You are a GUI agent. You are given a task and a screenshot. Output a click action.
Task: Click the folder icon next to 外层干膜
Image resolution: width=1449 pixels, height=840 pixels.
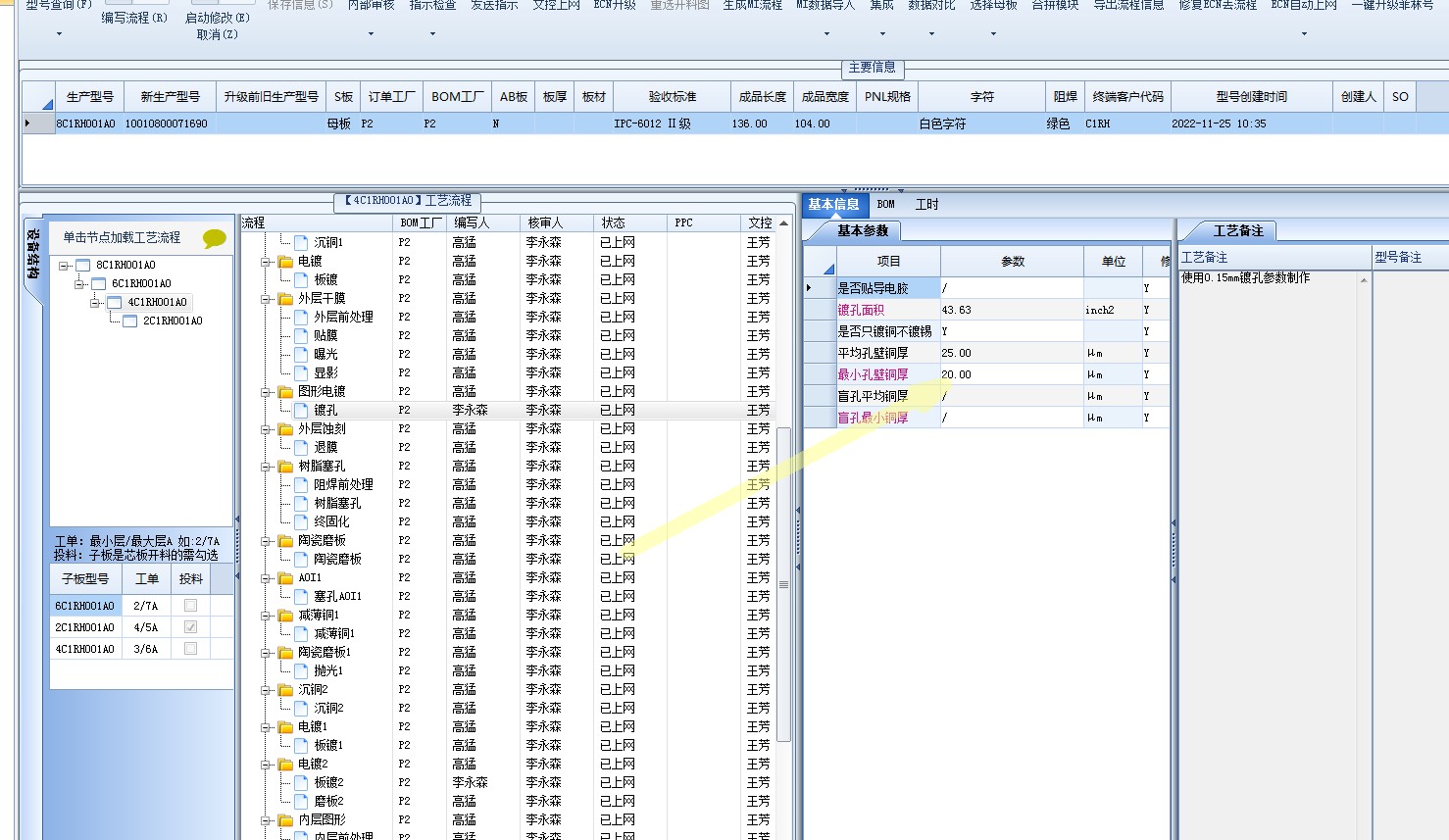coord(285,298)
